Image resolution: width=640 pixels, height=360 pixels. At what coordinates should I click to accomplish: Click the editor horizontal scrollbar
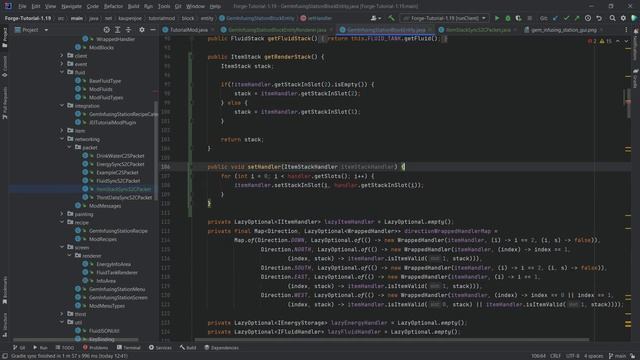click(392, 339)
